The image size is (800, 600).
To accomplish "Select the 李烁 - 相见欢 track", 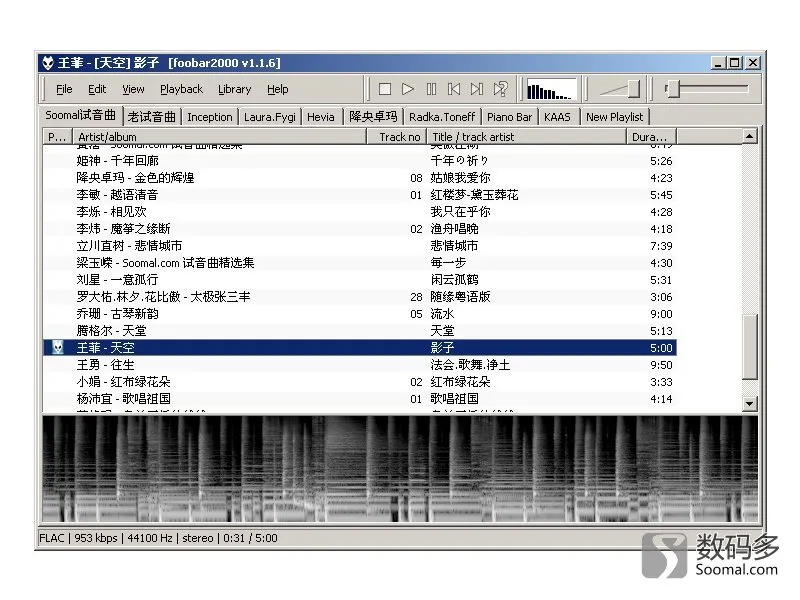I will 360,212.
